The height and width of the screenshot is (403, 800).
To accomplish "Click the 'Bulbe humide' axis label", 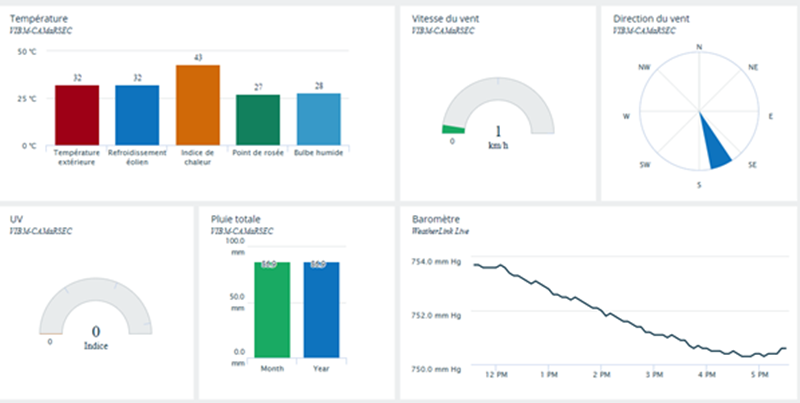I will (x=319, y=153).
